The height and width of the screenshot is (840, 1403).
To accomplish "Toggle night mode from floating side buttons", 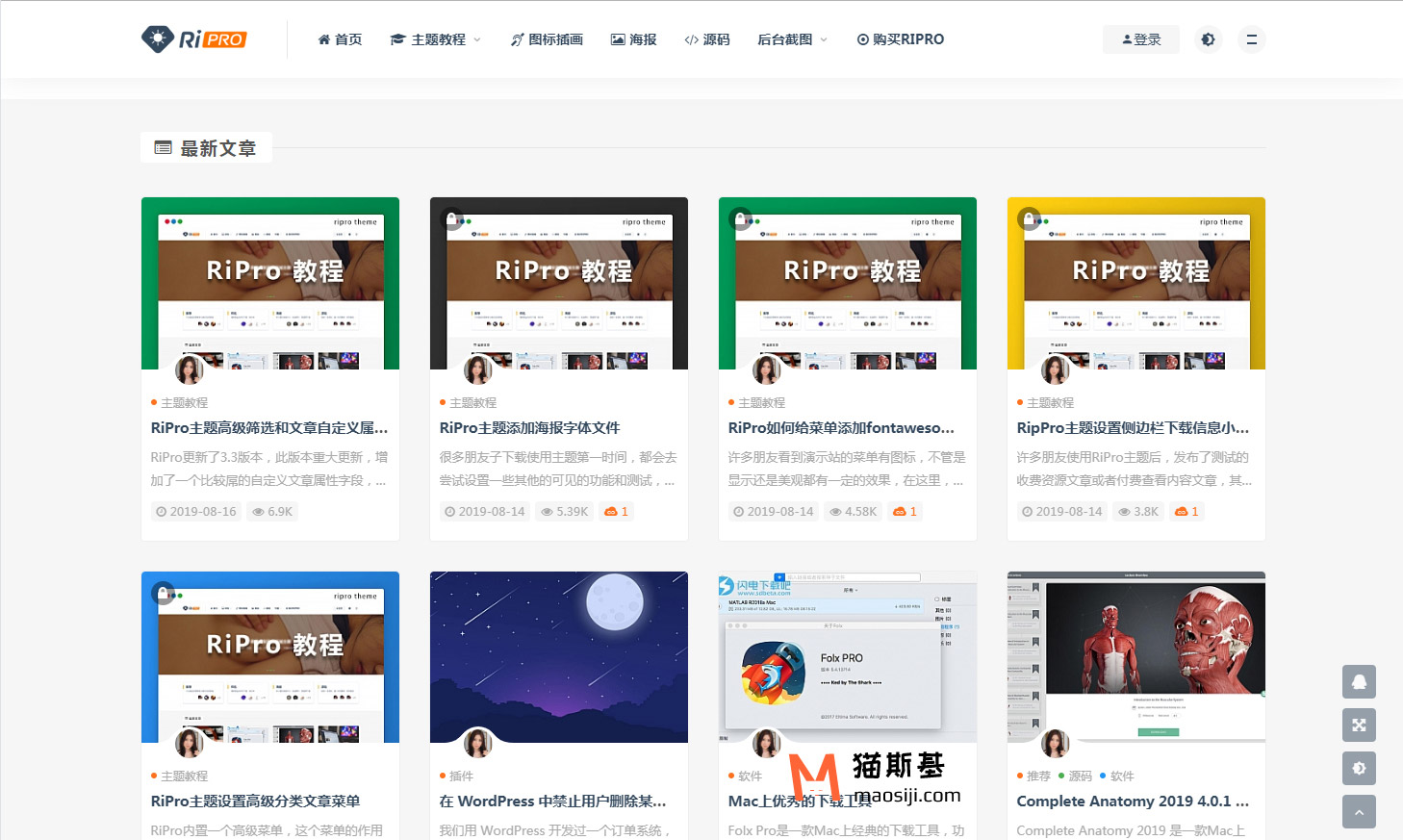I will [x=1359, y=768].
